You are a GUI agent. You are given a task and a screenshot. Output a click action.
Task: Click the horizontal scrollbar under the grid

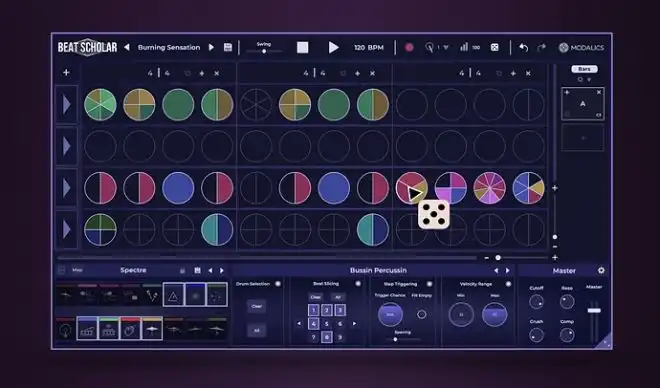point(267,258)
